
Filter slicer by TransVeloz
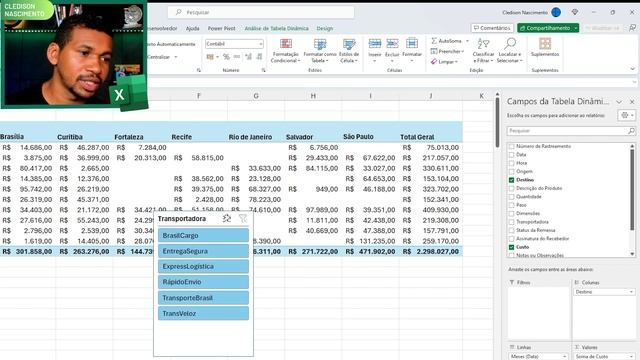pyautogui.click(x=203, y=313)
